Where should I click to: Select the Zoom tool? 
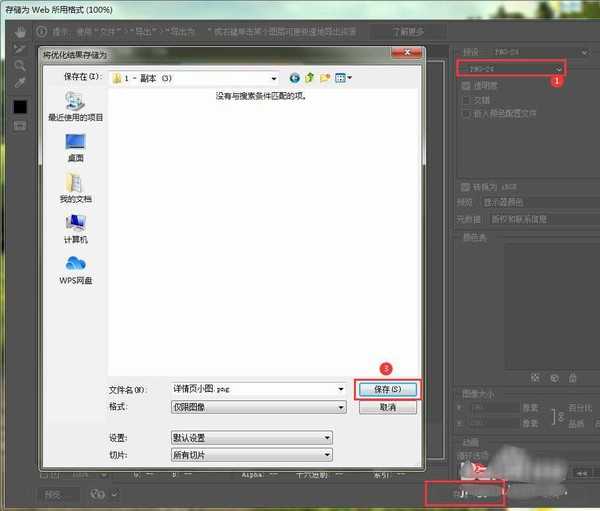pos(19,66)
